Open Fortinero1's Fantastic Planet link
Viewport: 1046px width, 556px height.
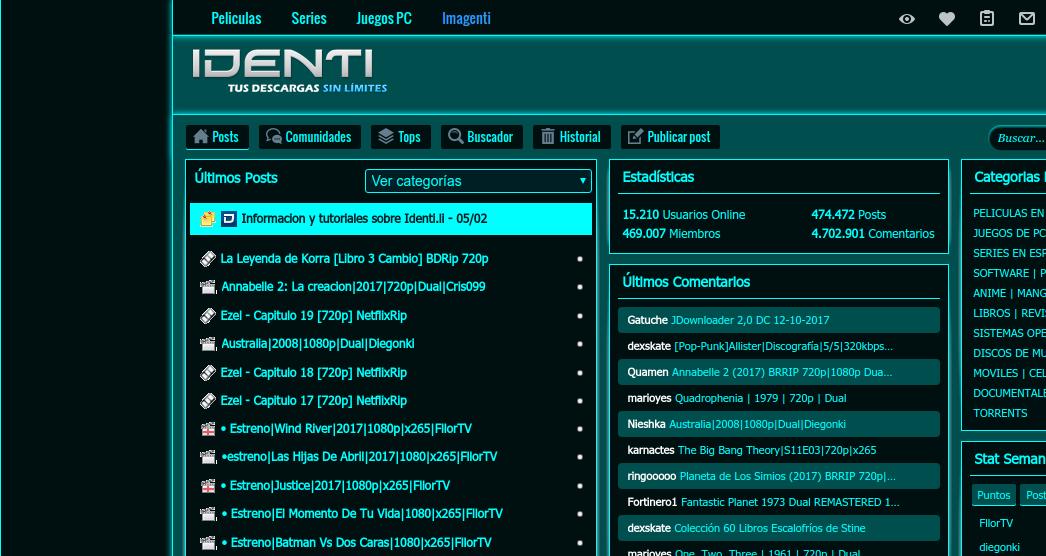tap(790, 502)
